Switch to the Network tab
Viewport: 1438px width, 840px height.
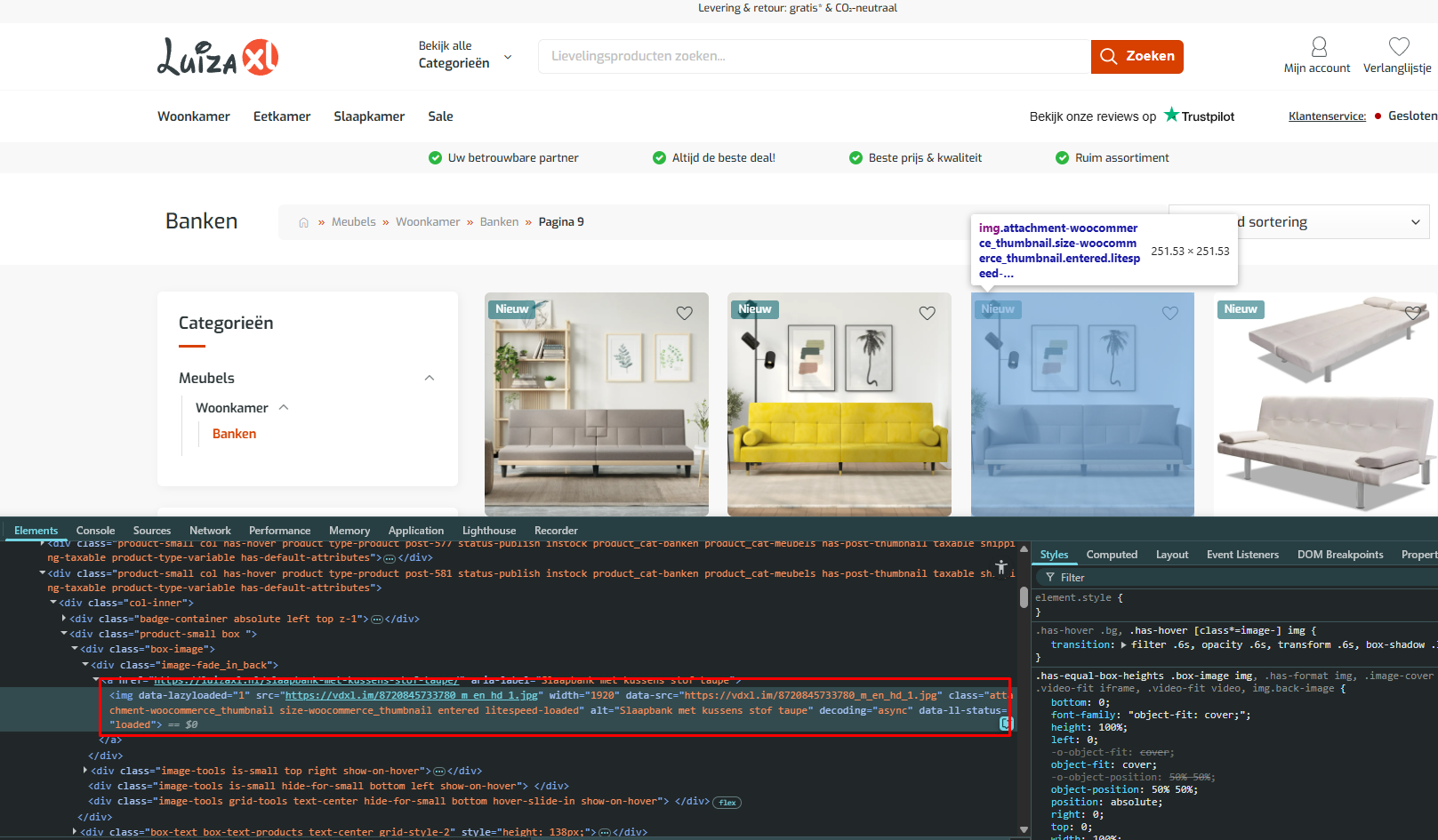pos(210,531)
